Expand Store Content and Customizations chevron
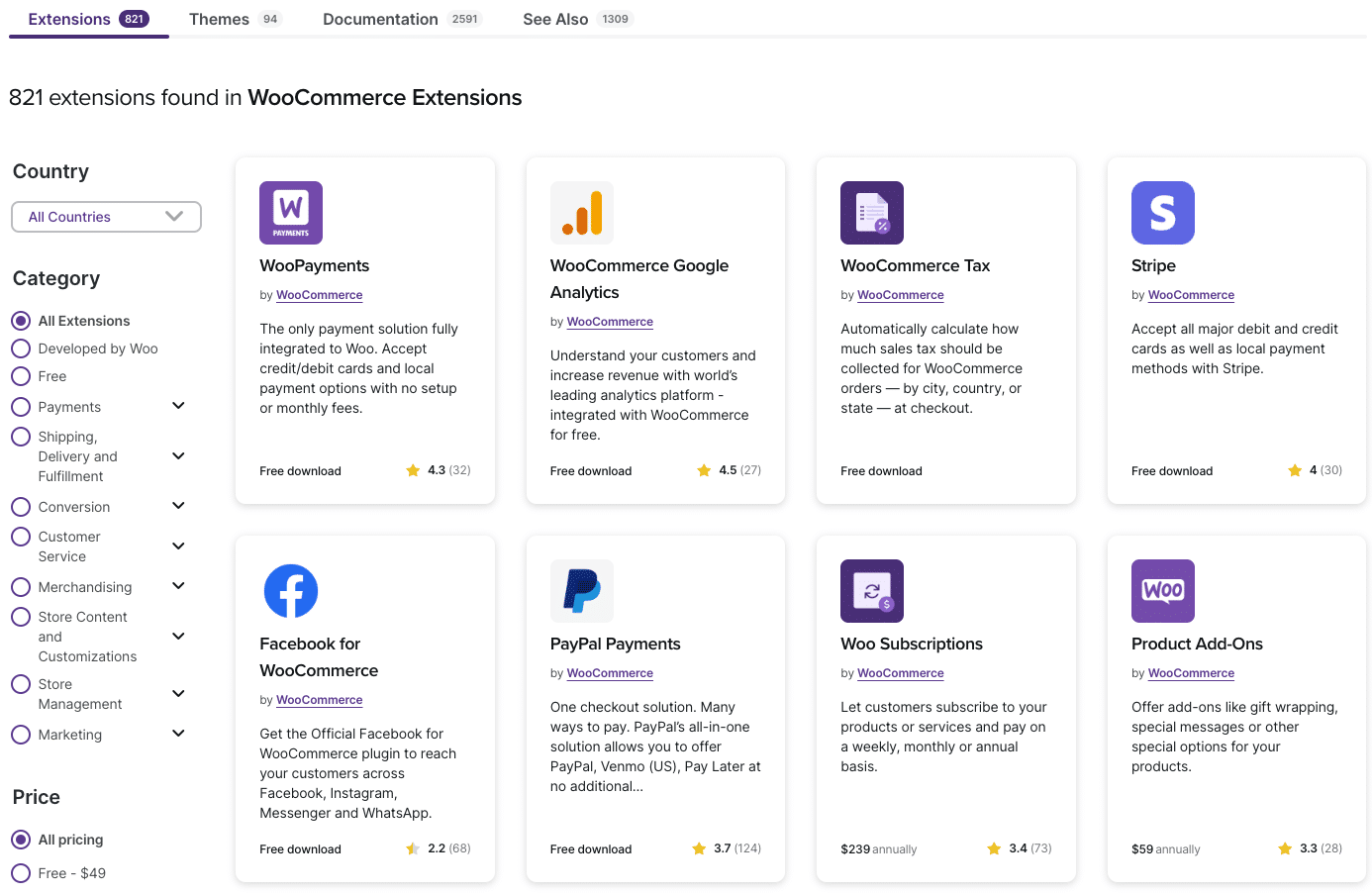 [178, 637]
